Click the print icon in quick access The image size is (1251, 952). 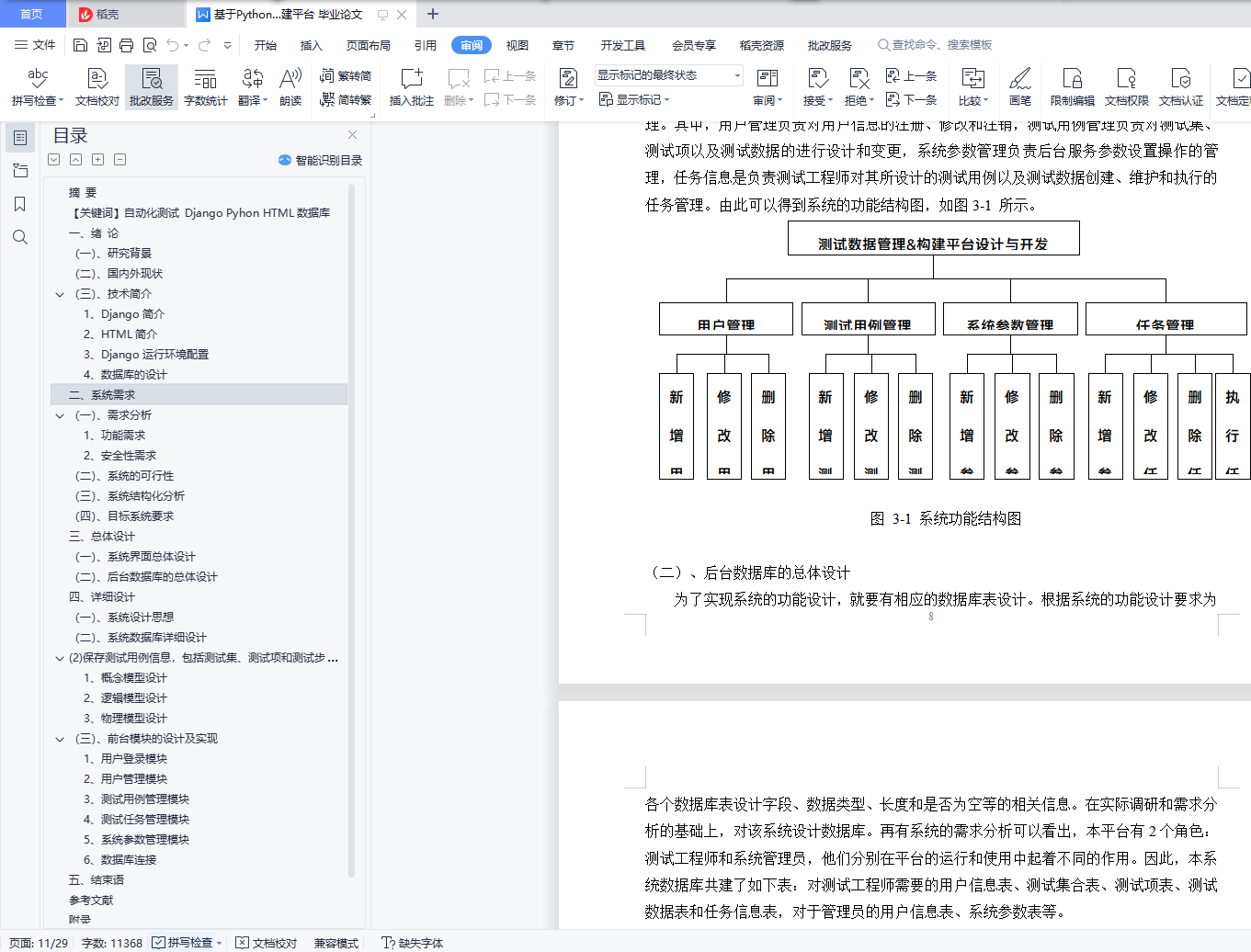coord(126,45)
